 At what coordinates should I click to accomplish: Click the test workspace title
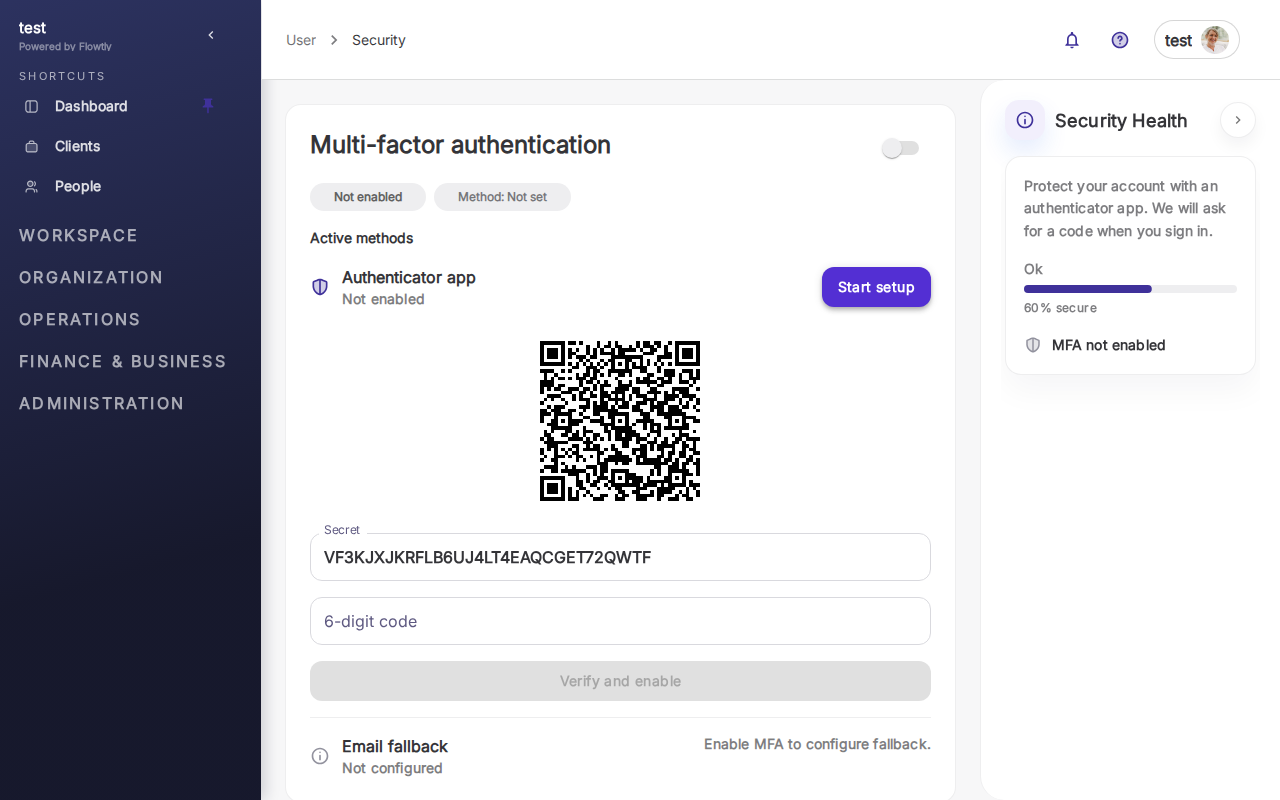[33, 28]
